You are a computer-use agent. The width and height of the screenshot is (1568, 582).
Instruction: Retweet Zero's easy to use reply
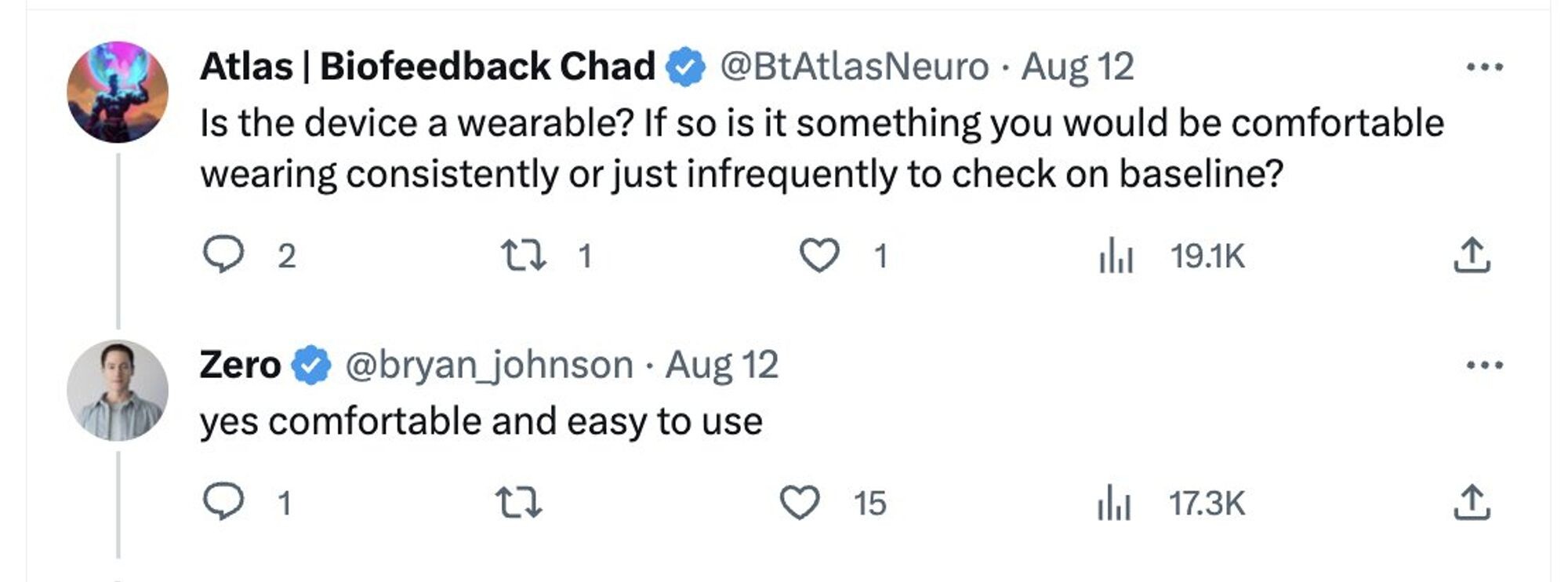click(x=519, y=503)
